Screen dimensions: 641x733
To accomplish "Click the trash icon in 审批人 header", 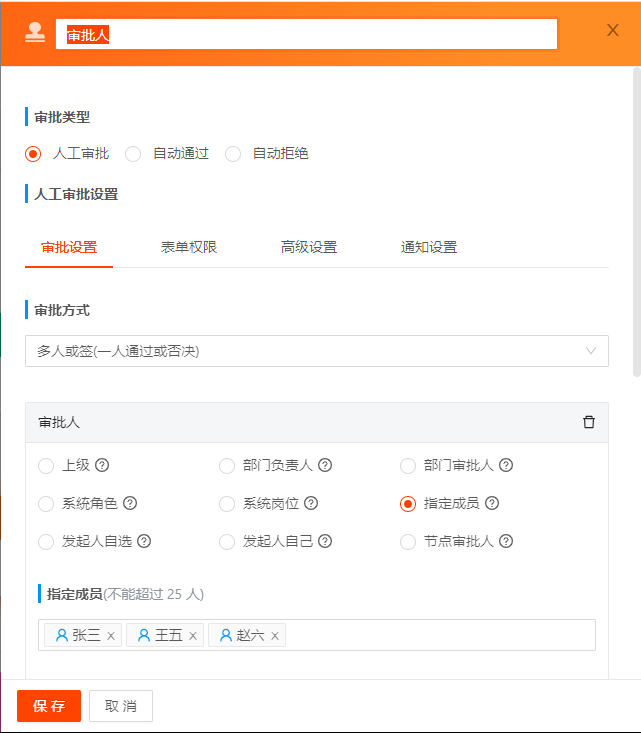I will [589, 422].
